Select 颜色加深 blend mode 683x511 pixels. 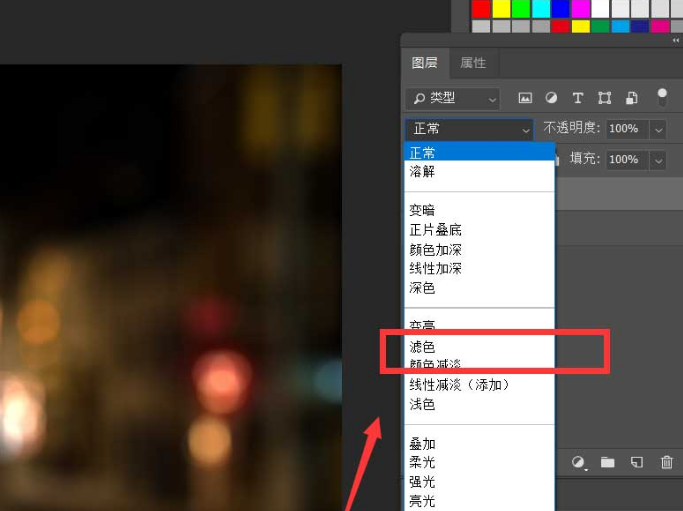(480, 249)
